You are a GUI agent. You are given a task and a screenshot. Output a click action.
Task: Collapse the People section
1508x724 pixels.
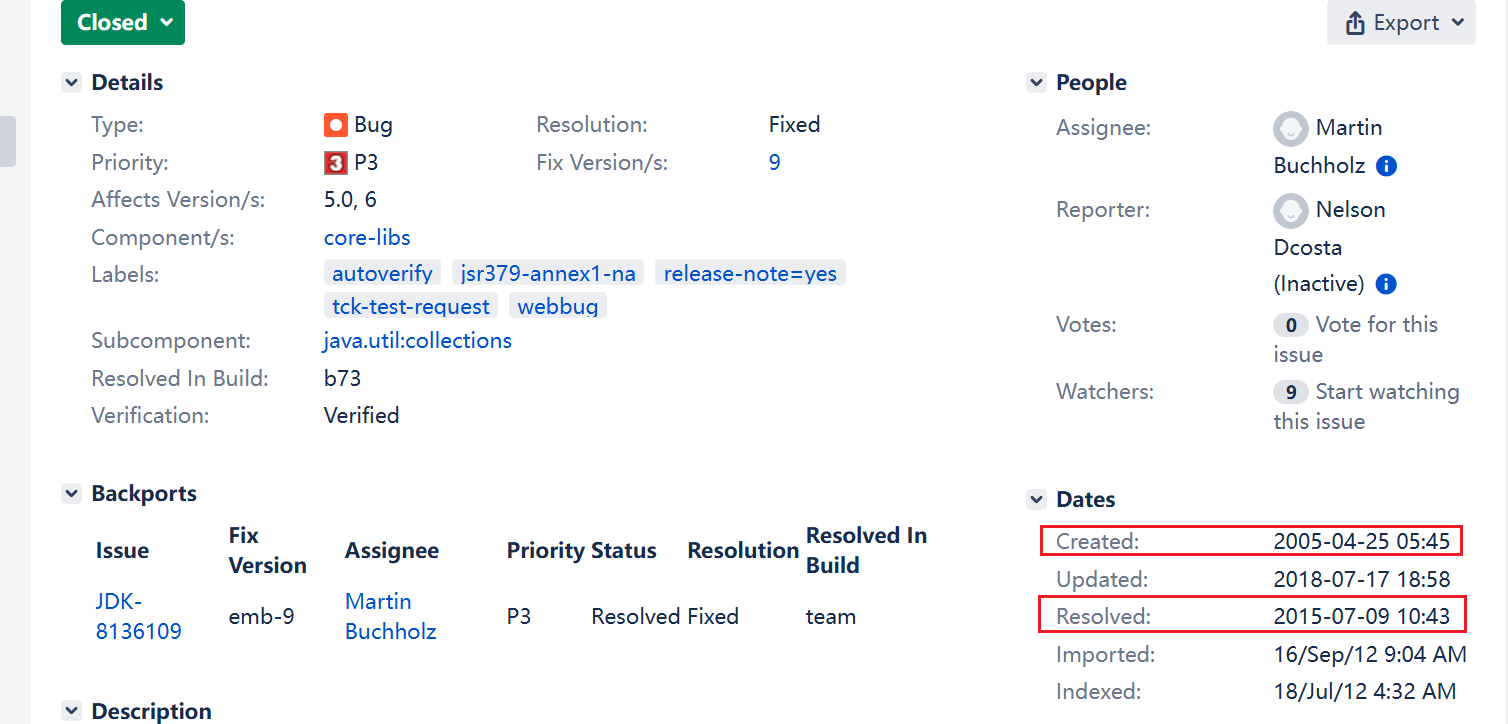(x=1036, y=83)
